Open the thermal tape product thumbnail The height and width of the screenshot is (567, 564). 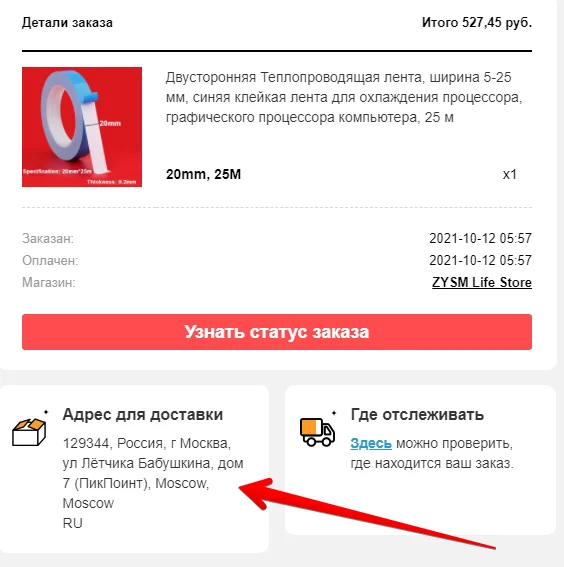pyautogui.click(x=82, y=127)
